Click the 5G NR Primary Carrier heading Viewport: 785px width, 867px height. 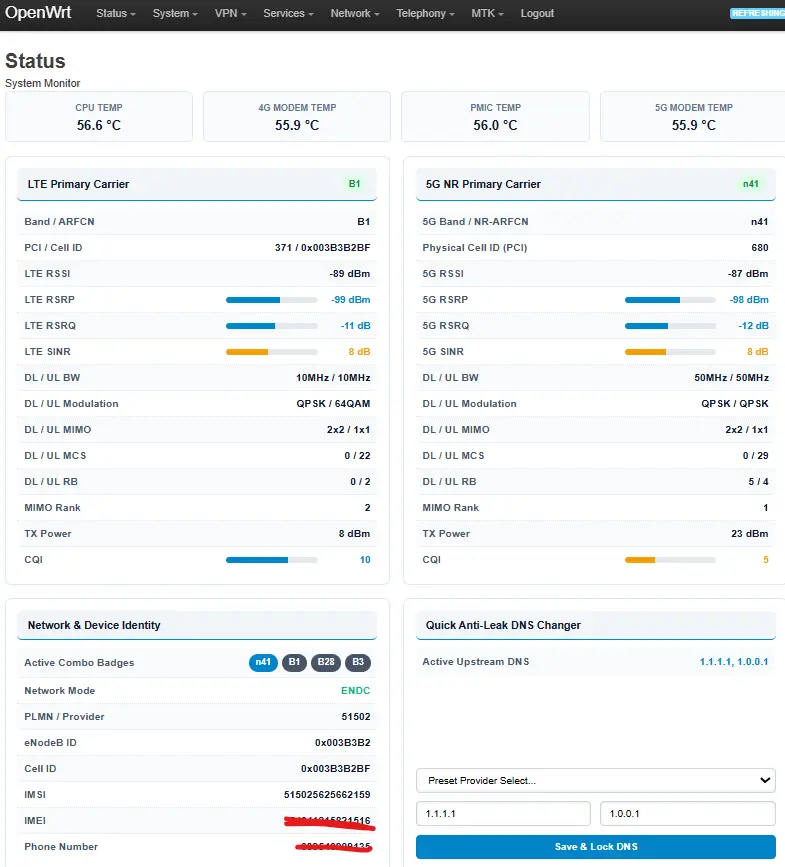[x=483, y=184]
